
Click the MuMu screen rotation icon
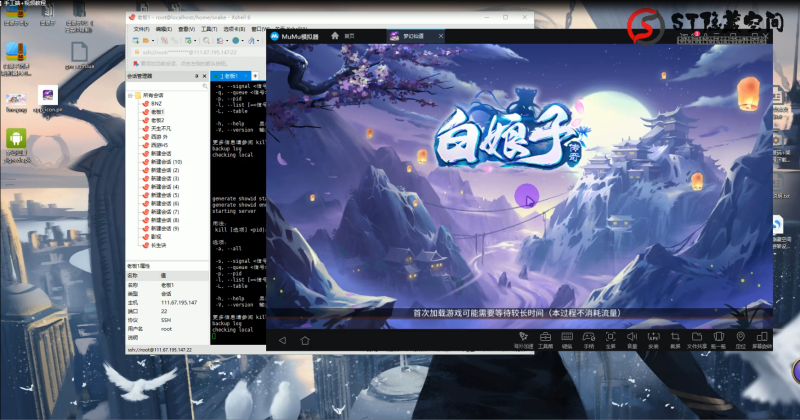(762, 339)
